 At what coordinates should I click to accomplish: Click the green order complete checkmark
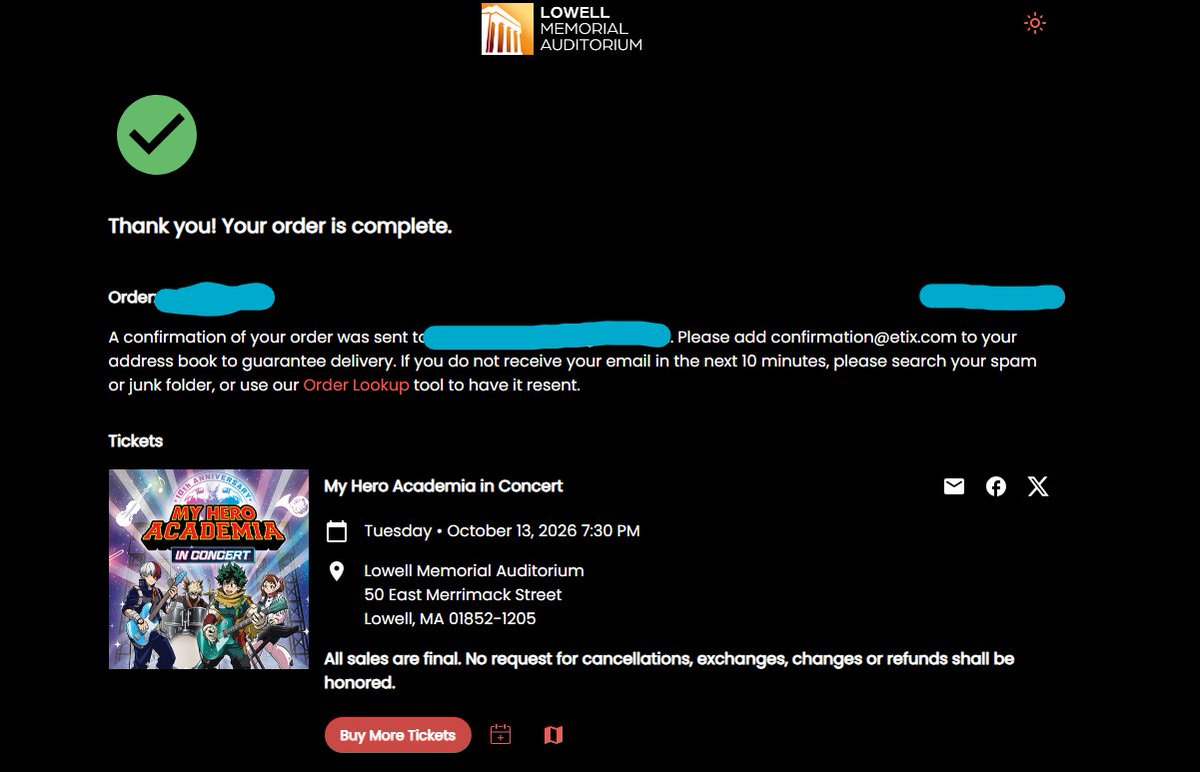[157, 135]
